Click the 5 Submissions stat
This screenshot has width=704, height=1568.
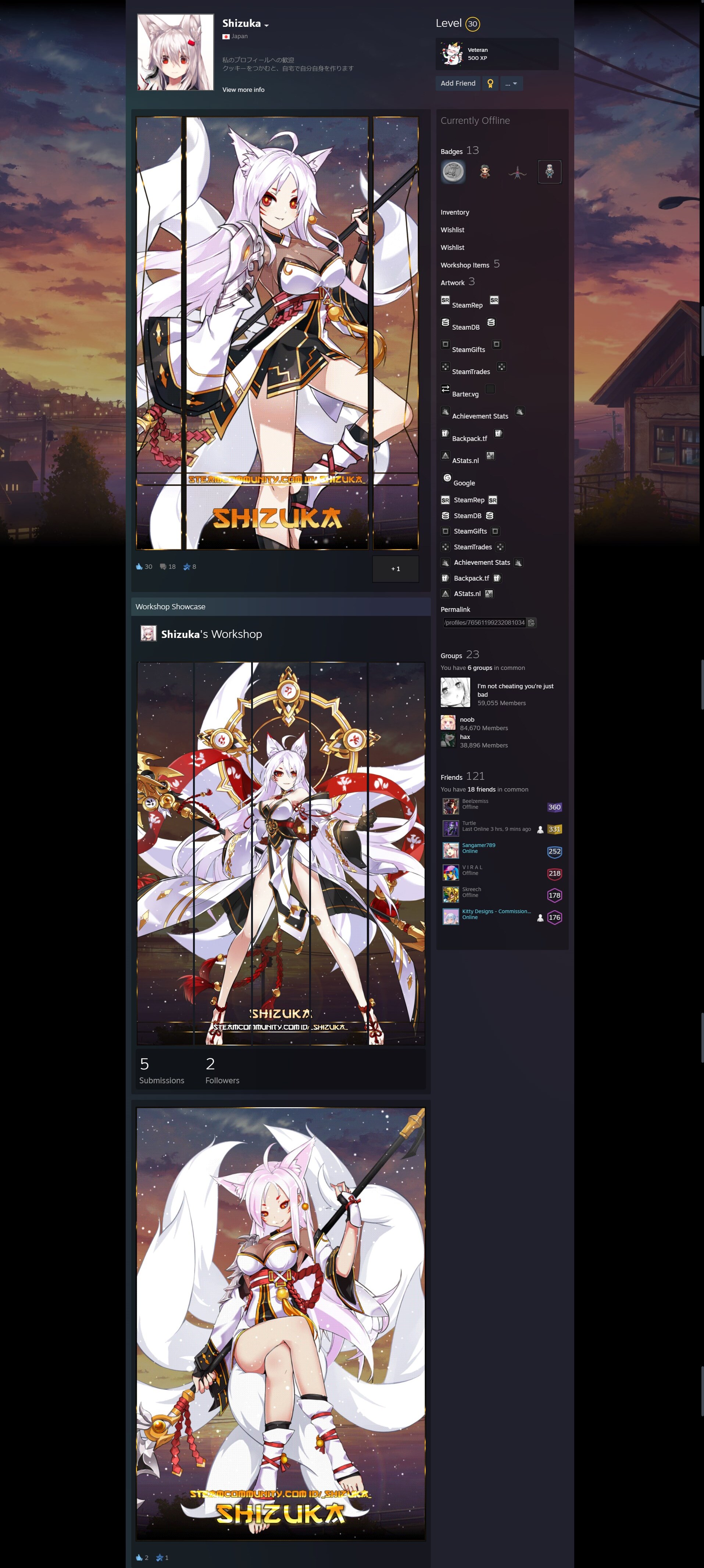161,1071
